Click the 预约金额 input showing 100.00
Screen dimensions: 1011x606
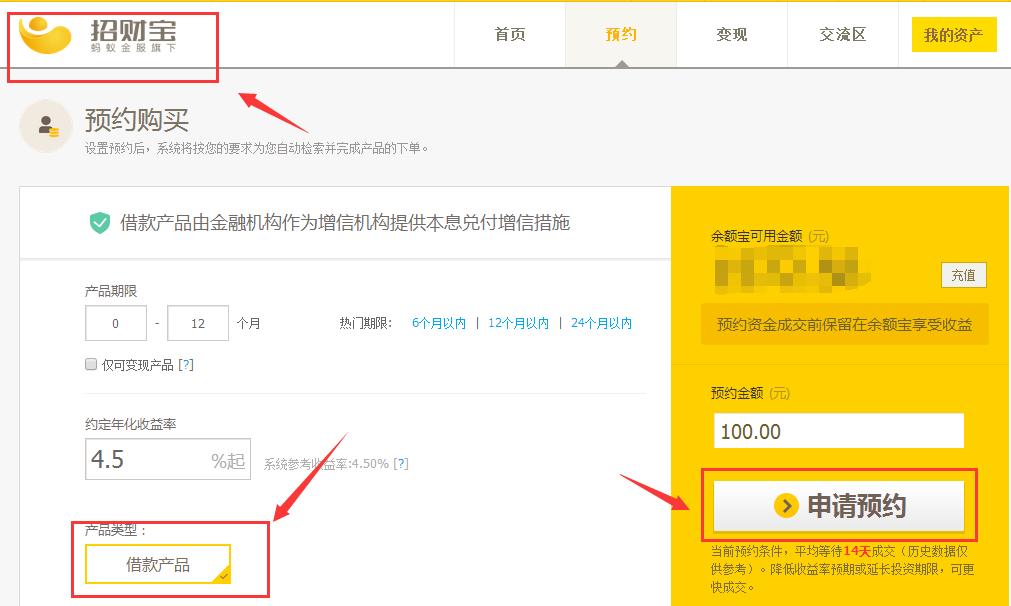pos(838,430)
